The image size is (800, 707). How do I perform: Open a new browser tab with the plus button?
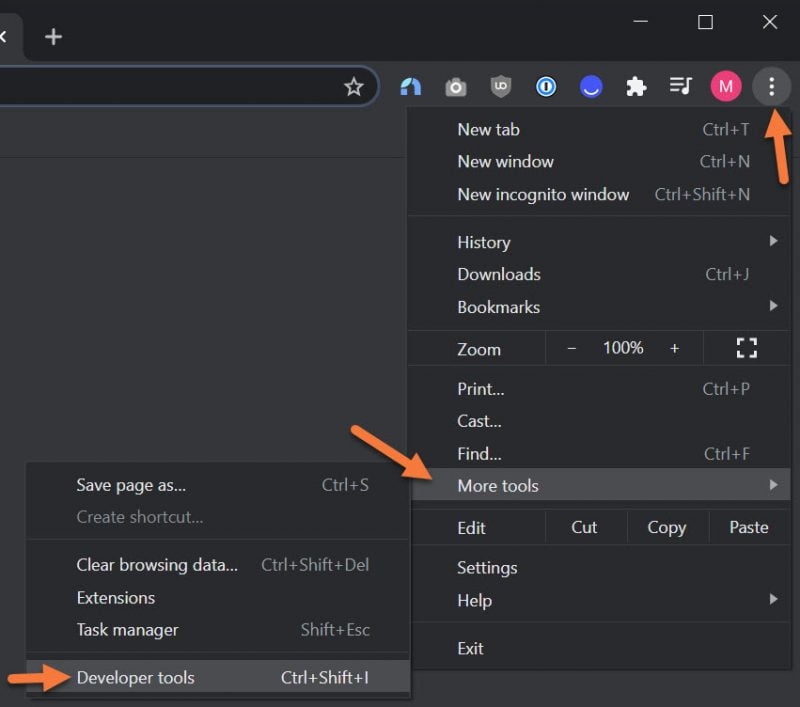[53, 36]
